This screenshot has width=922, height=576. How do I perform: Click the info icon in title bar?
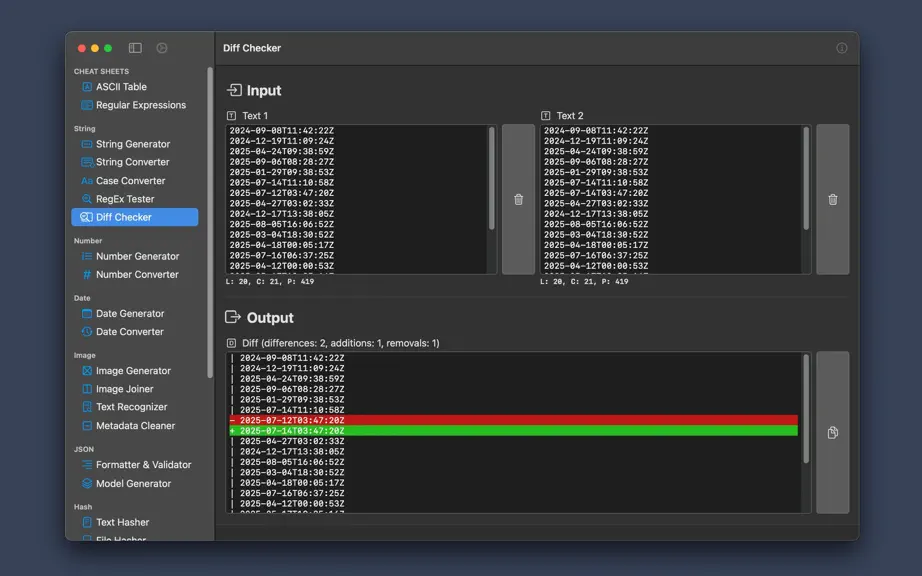click(x=841, y=48)
